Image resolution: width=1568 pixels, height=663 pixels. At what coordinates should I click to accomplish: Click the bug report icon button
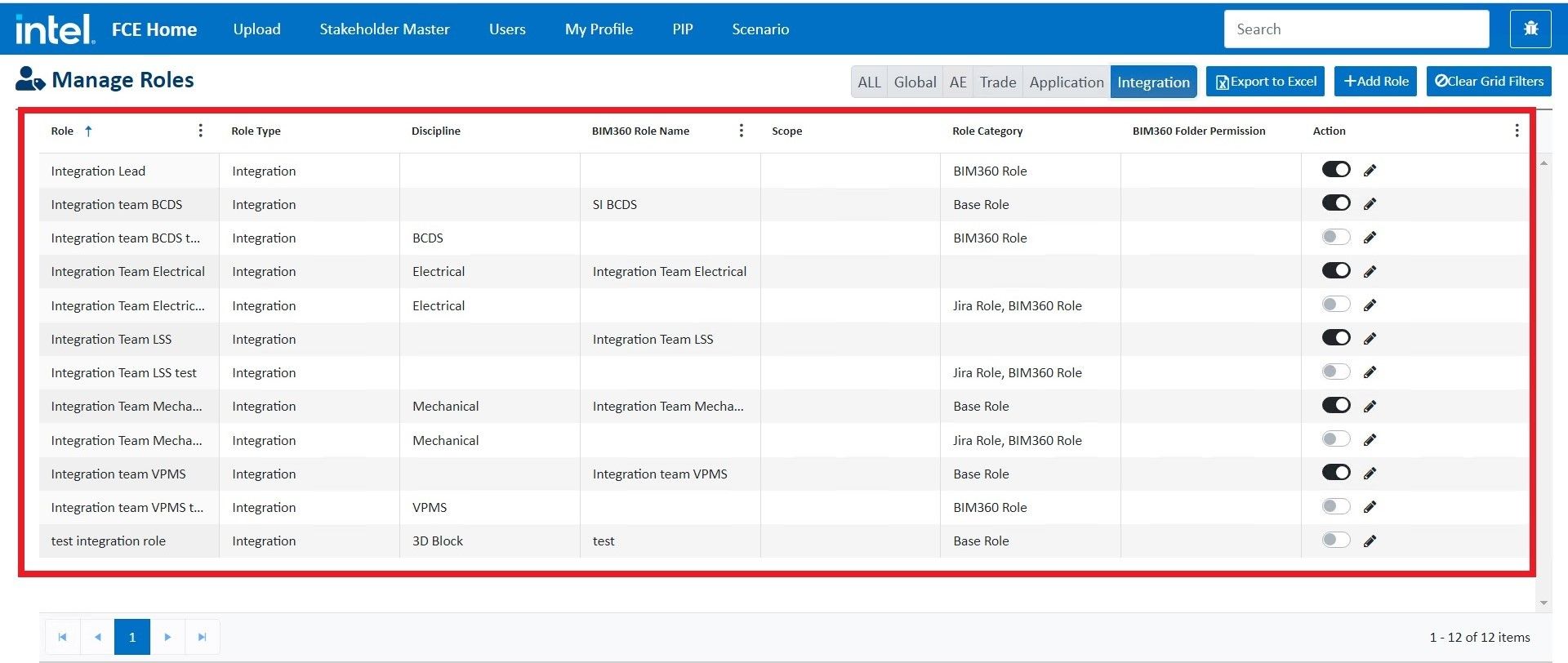pos(1530,29)
